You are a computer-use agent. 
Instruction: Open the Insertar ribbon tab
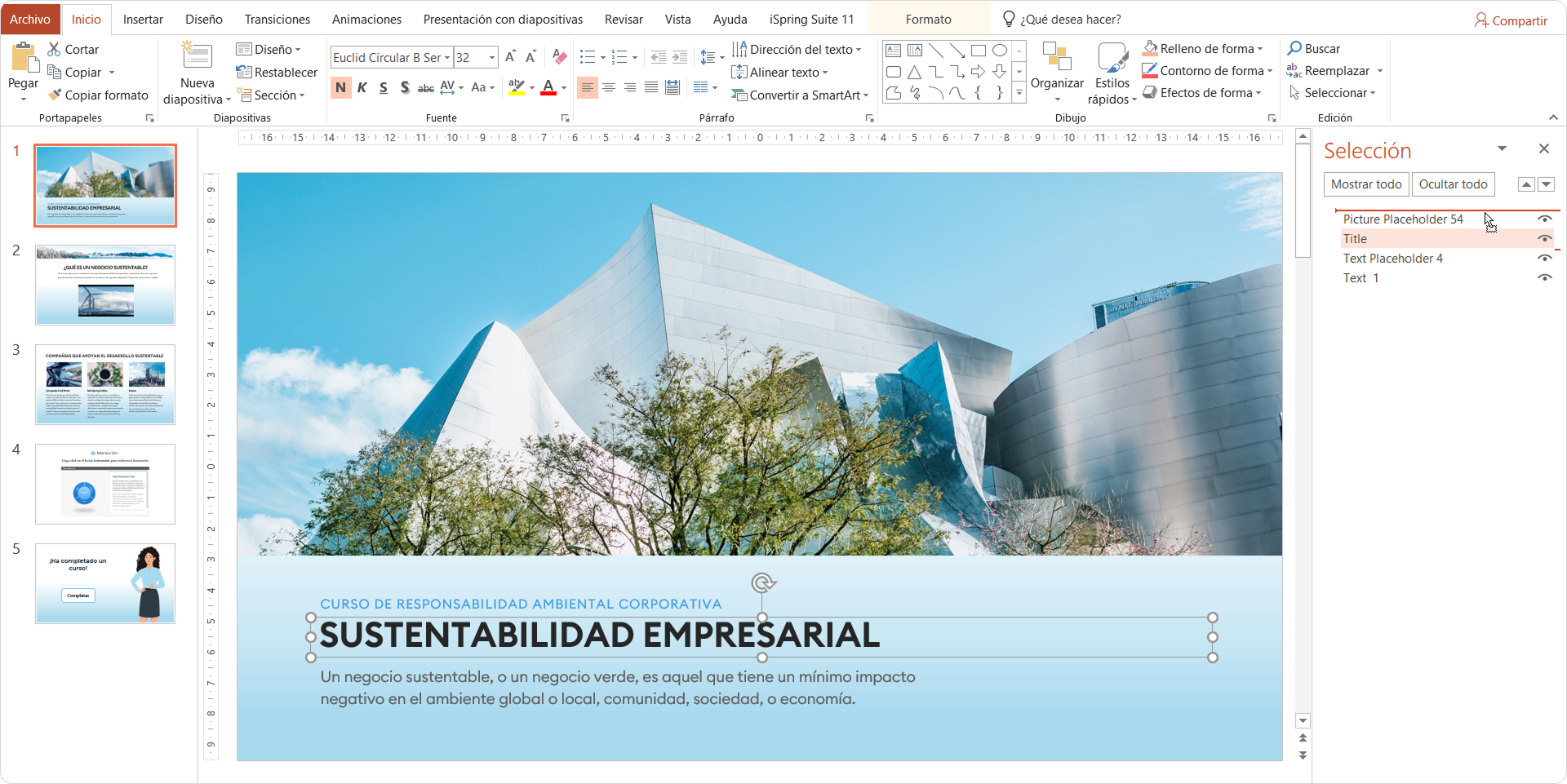coord(143,19)
